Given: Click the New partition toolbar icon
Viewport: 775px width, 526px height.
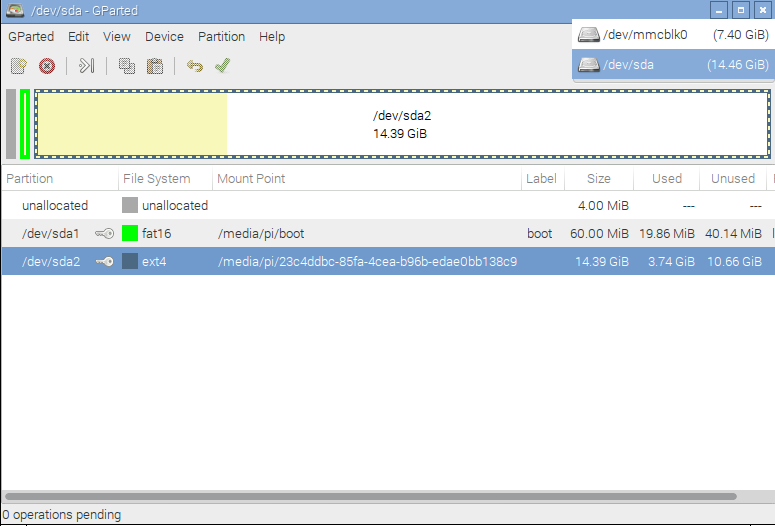Looking at the screenshot, I should (19, 66).
